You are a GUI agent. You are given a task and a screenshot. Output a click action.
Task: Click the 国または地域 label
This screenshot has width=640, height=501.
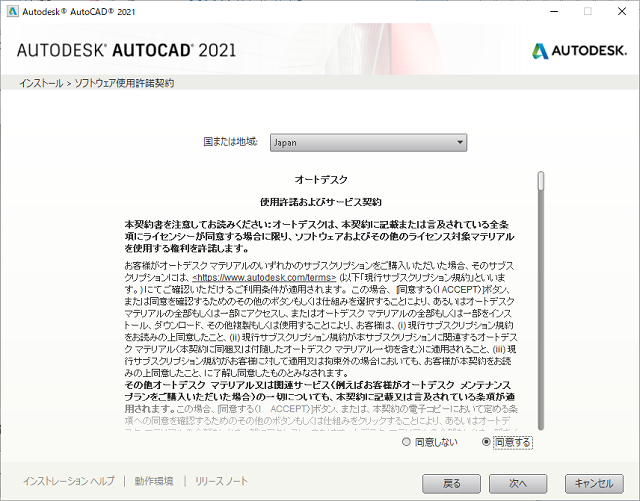point(231,142)
